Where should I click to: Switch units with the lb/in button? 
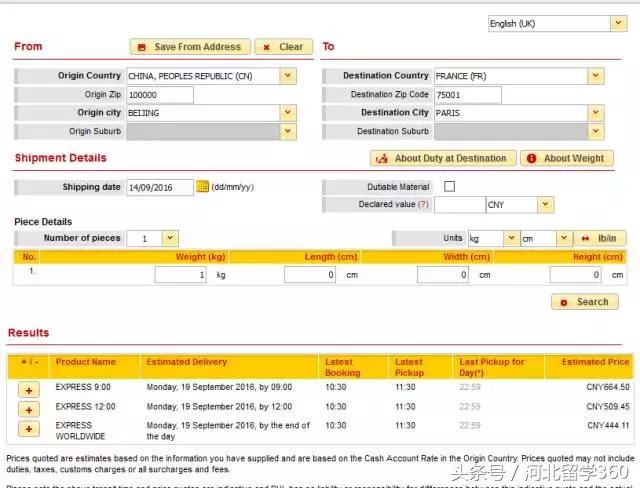(599, 238)
